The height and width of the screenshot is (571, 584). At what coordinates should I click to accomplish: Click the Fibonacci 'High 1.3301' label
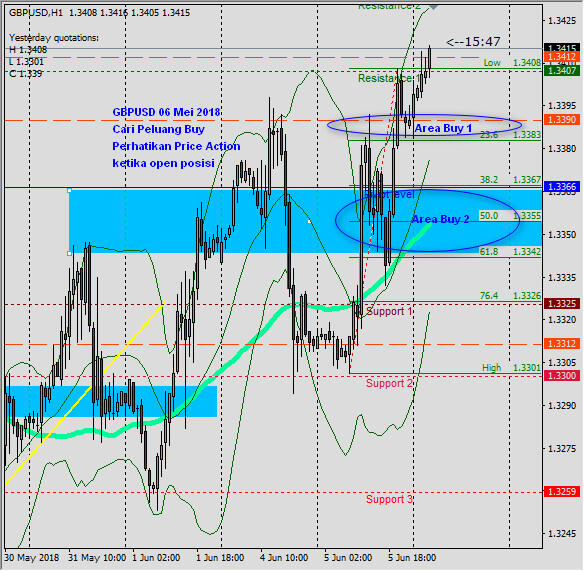click(511, 368)
